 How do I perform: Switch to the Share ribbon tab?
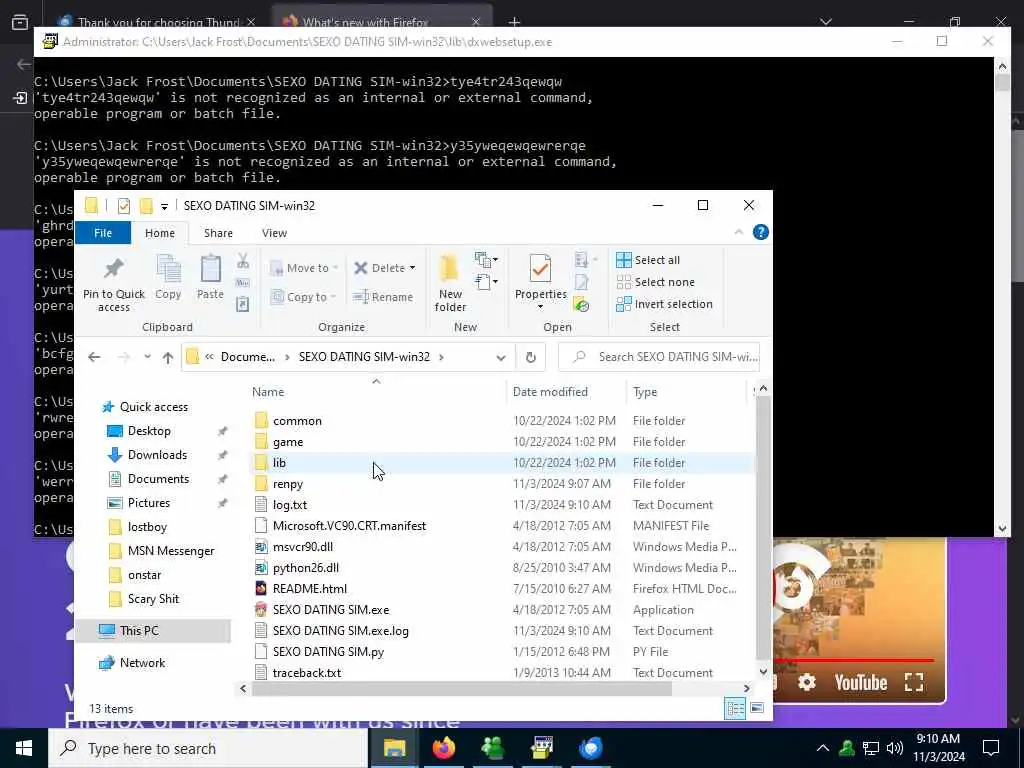pyautogui.click(x=218, y=233)
